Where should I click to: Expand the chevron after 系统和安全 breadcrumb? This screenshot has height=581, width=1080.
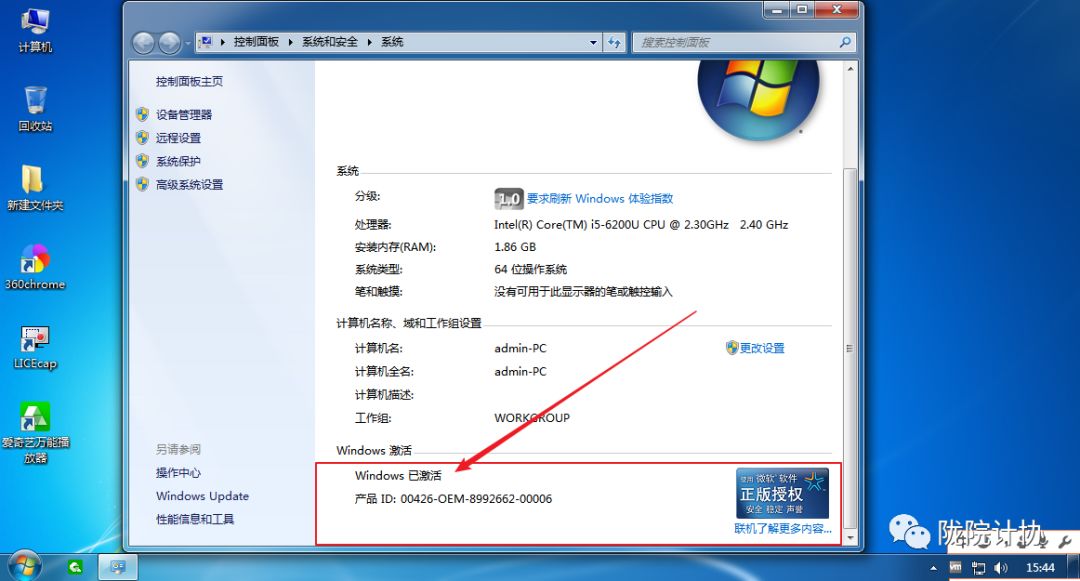[371, 42]
